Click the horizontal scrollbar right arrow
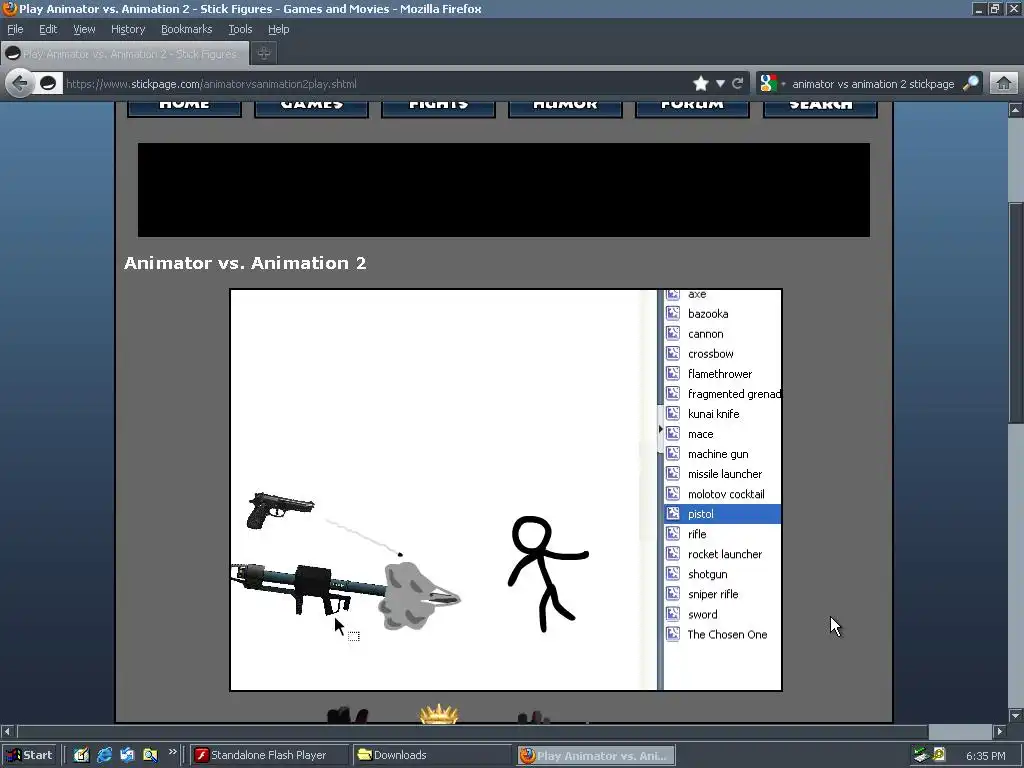 [1000, 731]
